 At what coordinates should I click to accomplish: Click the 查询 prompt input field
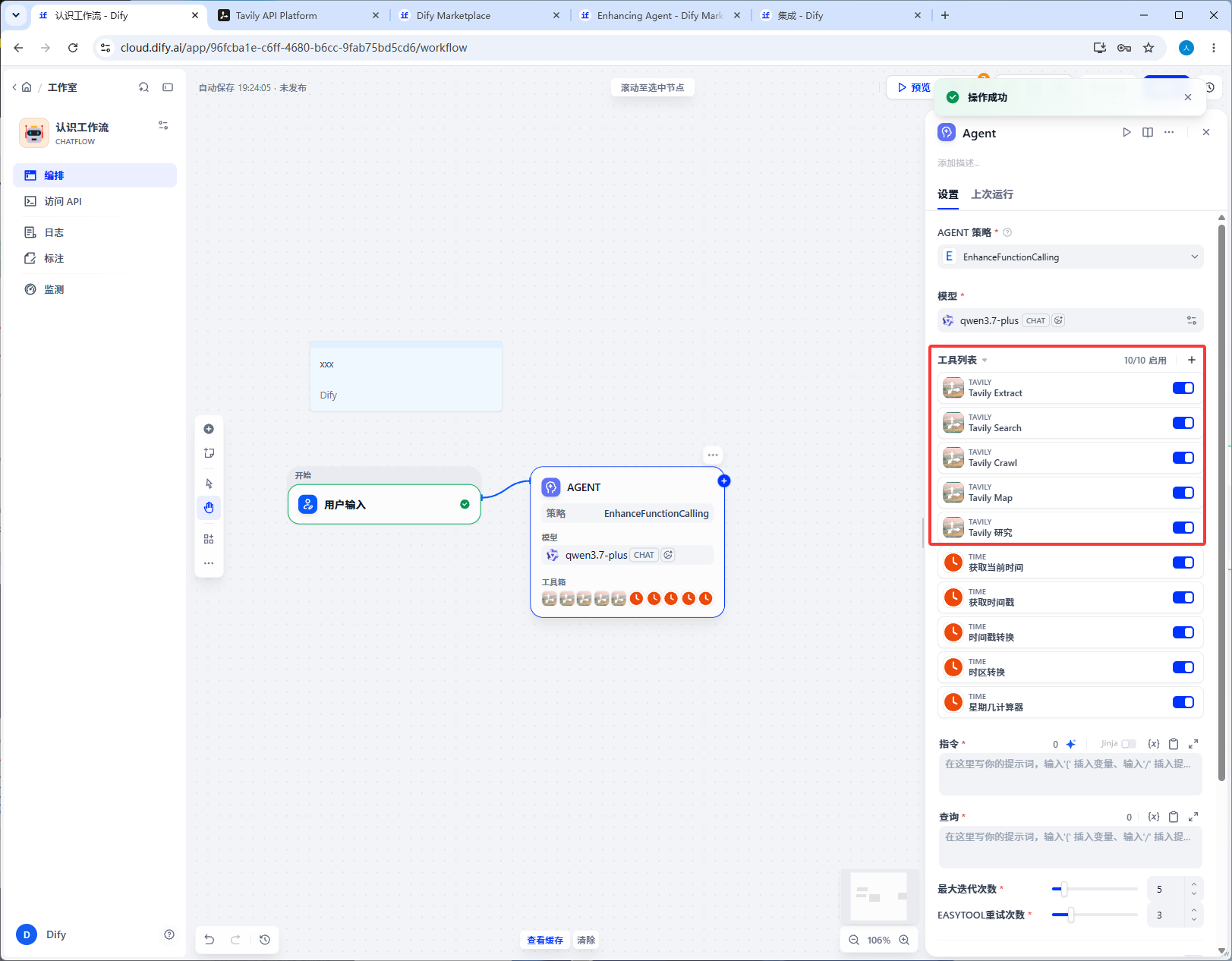coord(1070,846)
